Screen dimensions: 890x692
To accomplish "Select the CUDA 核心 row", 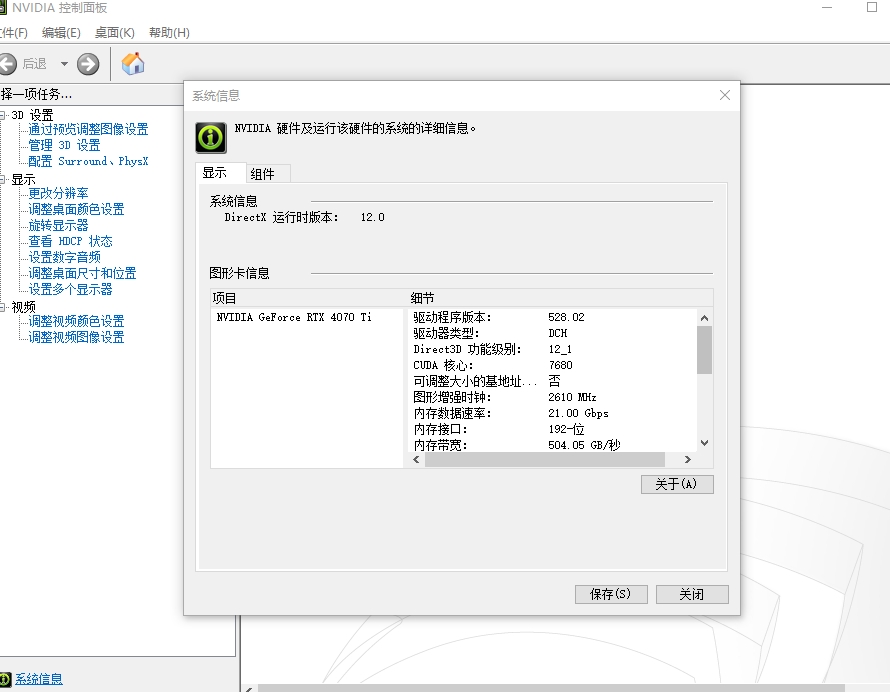I will [x=552, y=365].
